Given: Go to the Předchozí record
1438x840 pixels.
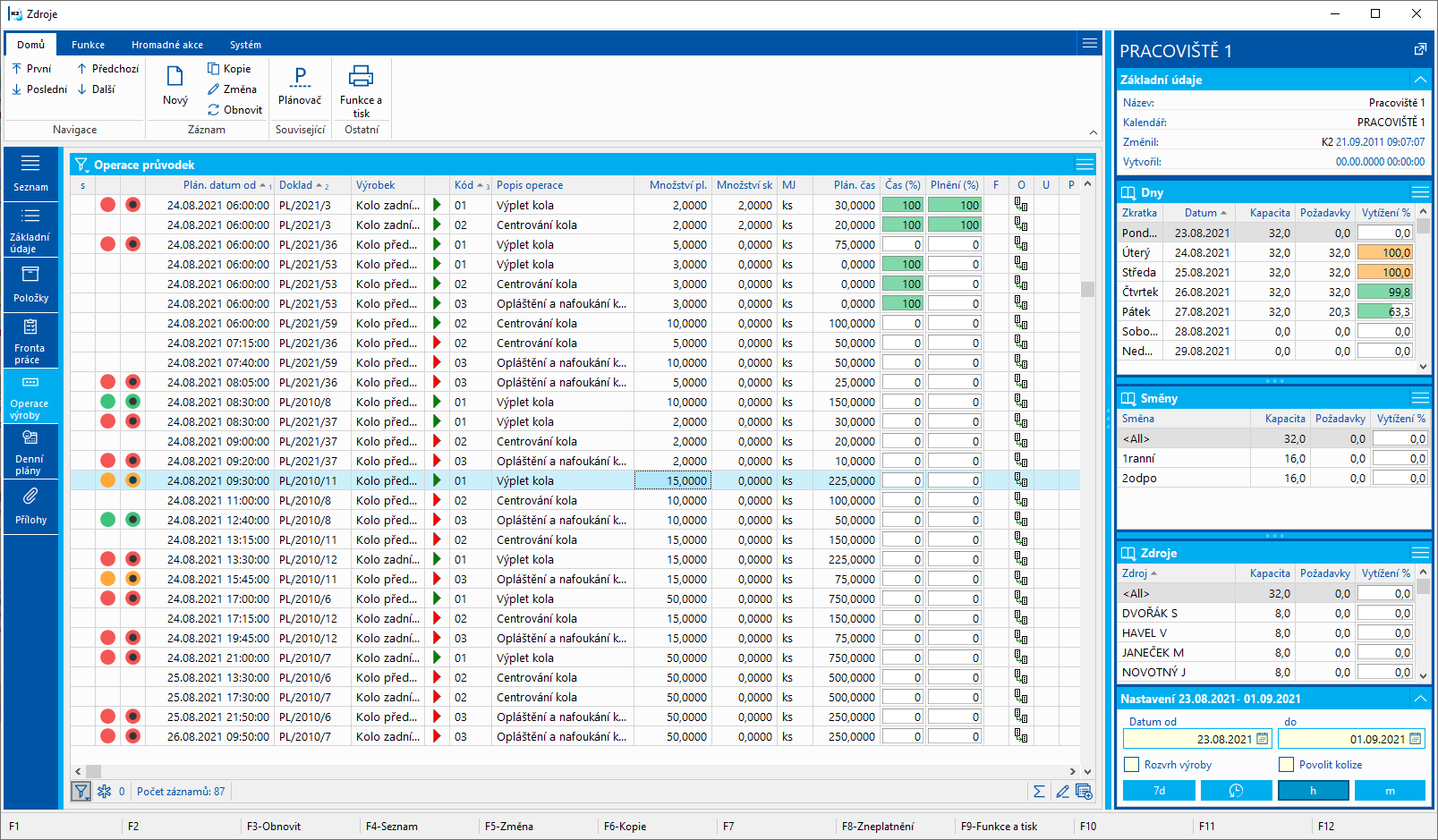Looking at the screenshot, I should click(x=107, y=69).
